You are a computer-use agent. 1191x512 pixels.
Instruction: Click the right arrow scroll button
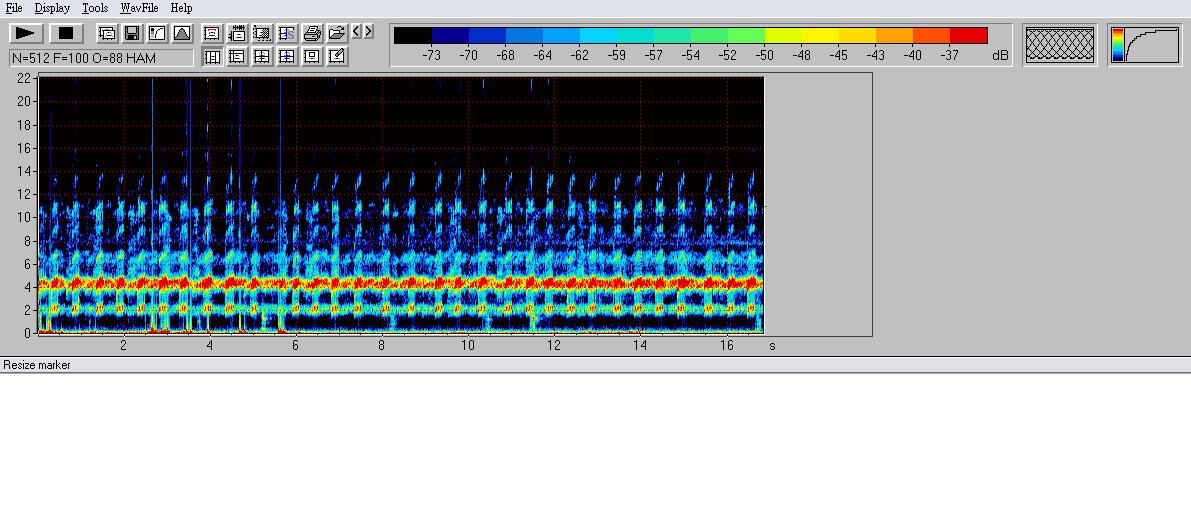pyautogui.click(x=369, y=32)
